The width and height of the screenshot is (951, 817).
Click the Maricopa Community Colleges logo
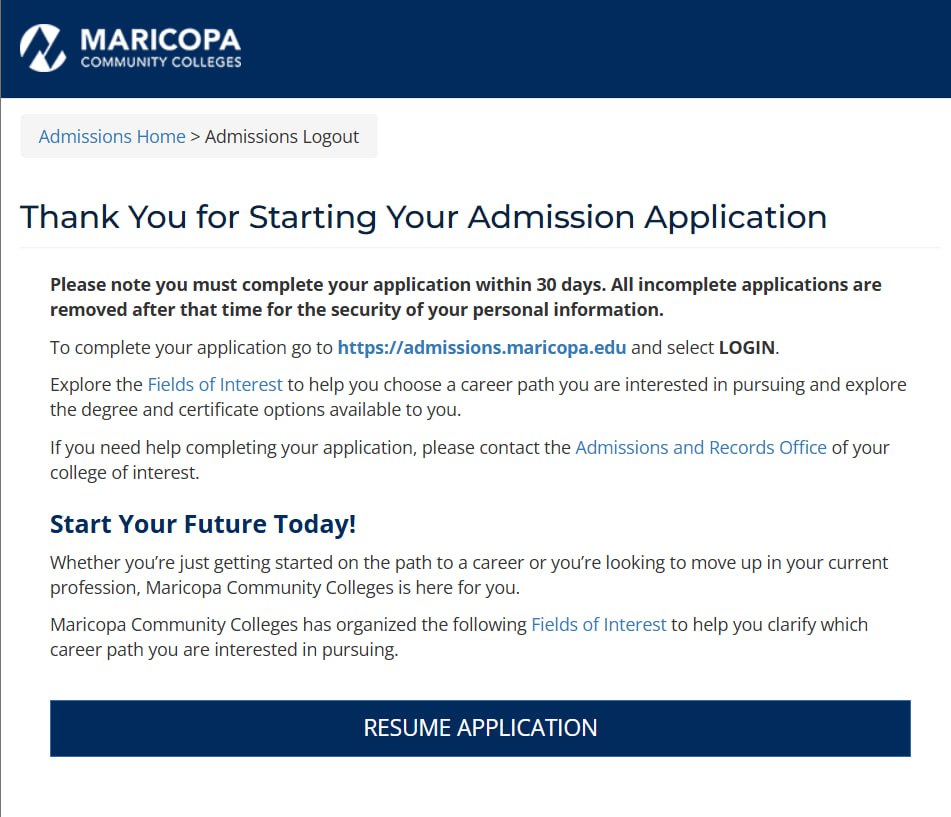(128, 48)
